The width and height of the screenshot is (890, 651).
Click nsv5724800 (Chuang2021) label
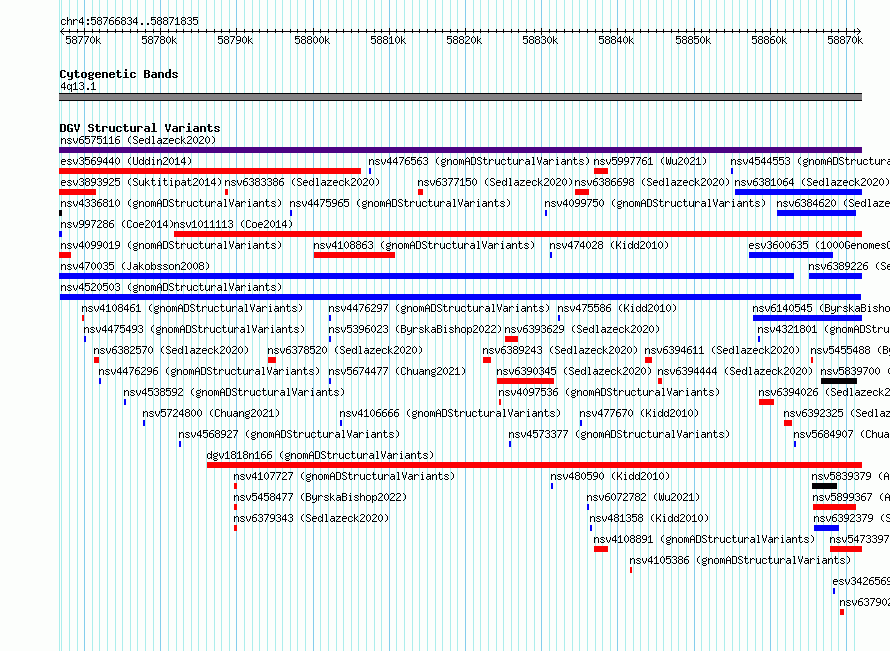point(211,413)
